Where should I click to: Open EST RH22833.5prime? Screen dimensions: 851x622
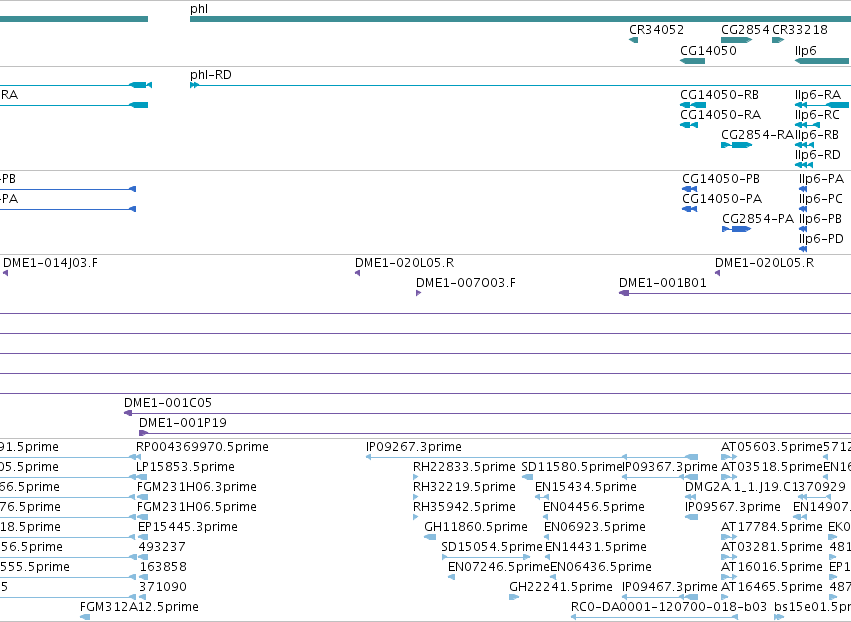point(464,467)
